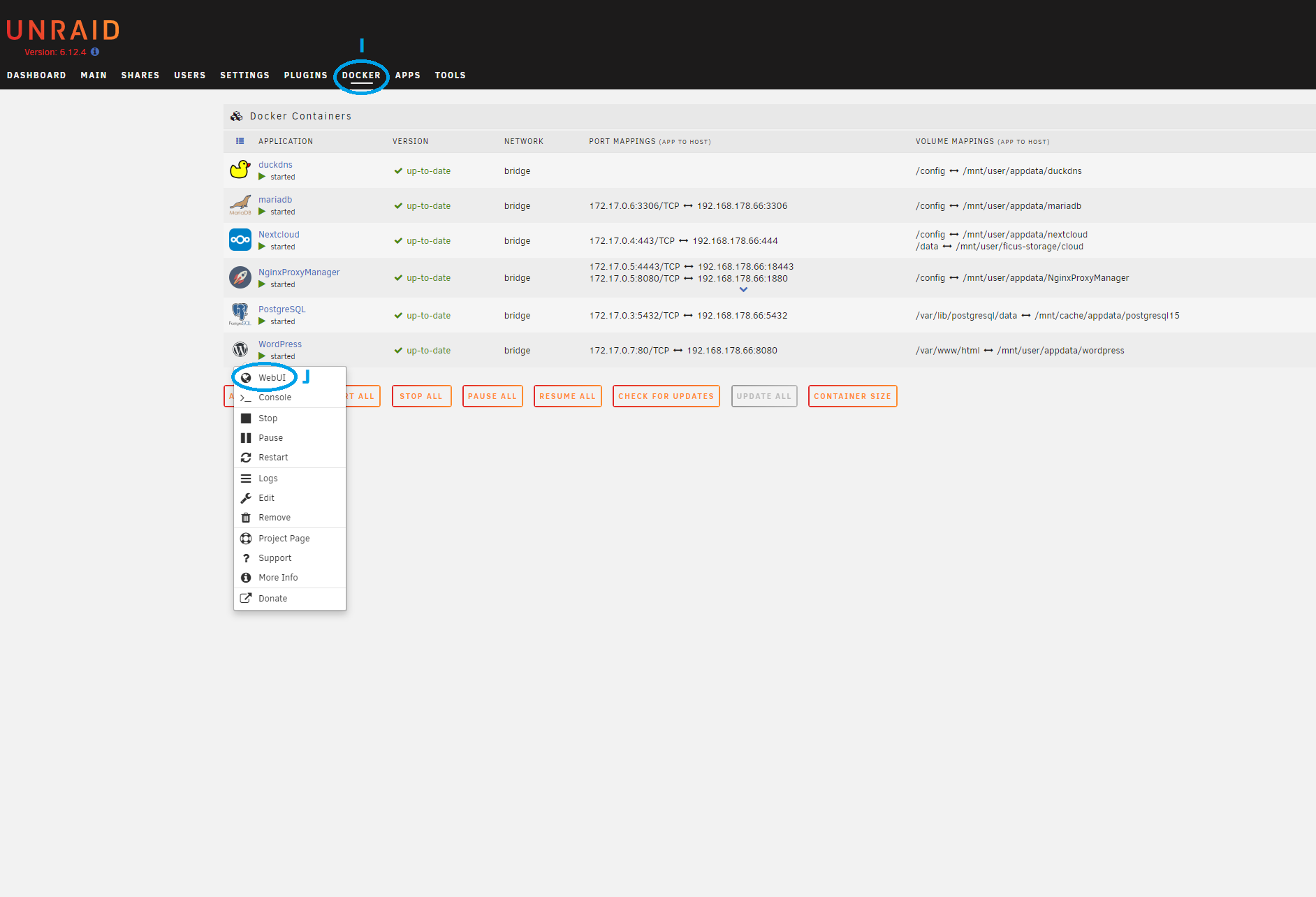
Task: Click the PostgreSQL elephant icon
Action: tap(240, 314)
